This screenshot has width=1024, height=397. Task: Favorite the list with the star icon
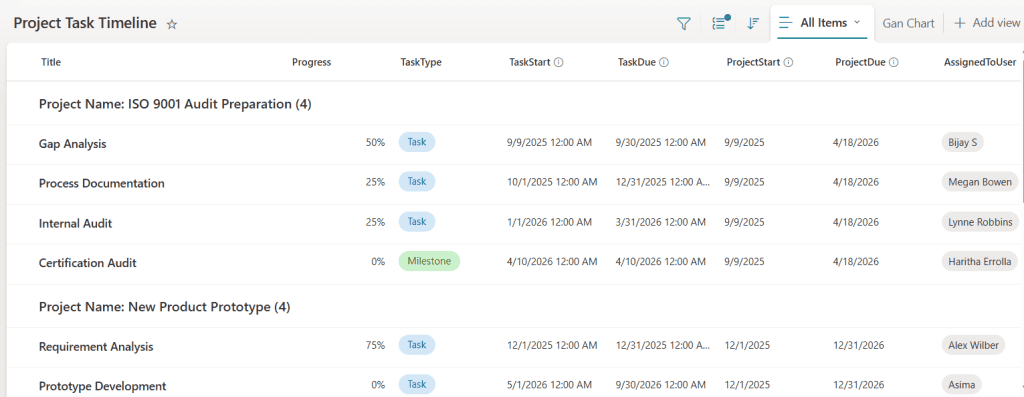pos(172,24)
